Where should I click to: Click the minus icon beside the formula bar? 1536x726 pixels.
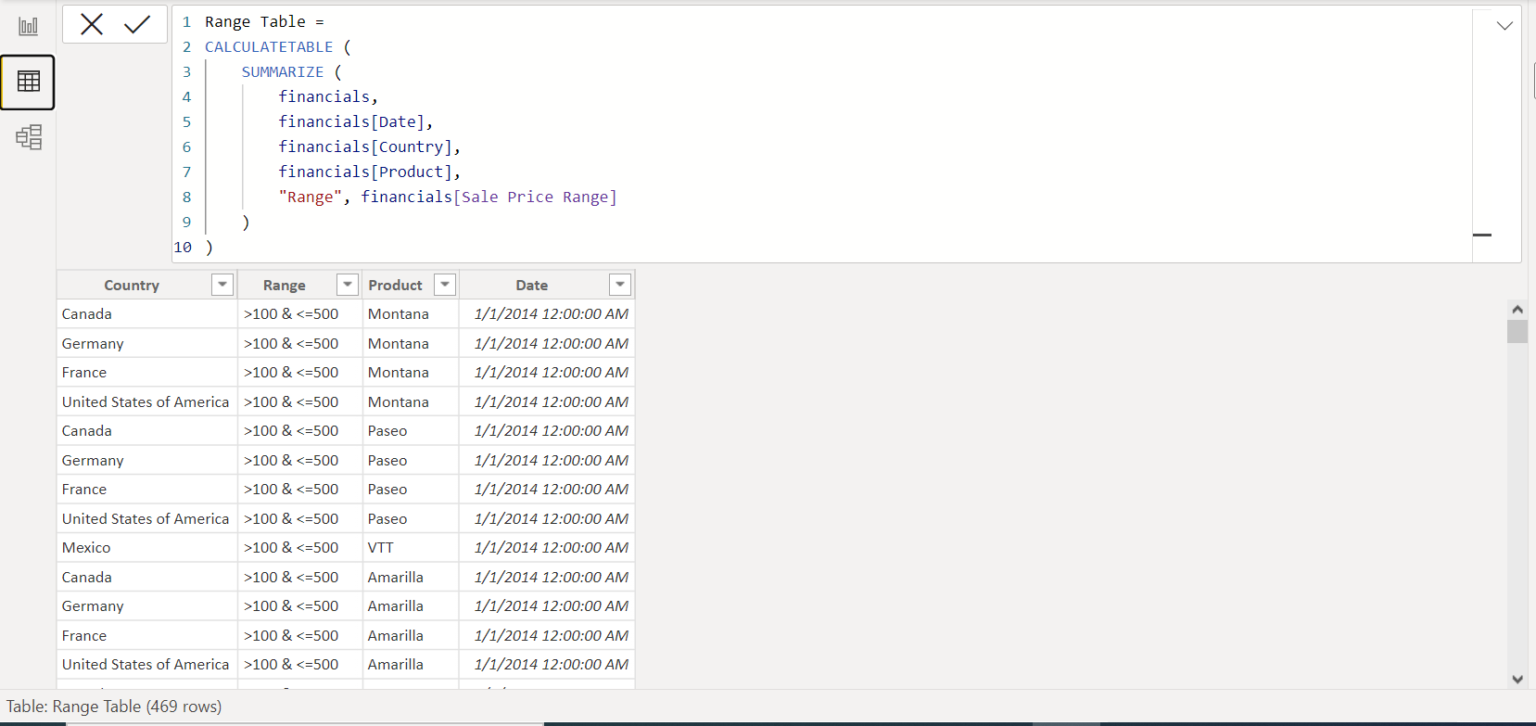[x=1483, y=233]
